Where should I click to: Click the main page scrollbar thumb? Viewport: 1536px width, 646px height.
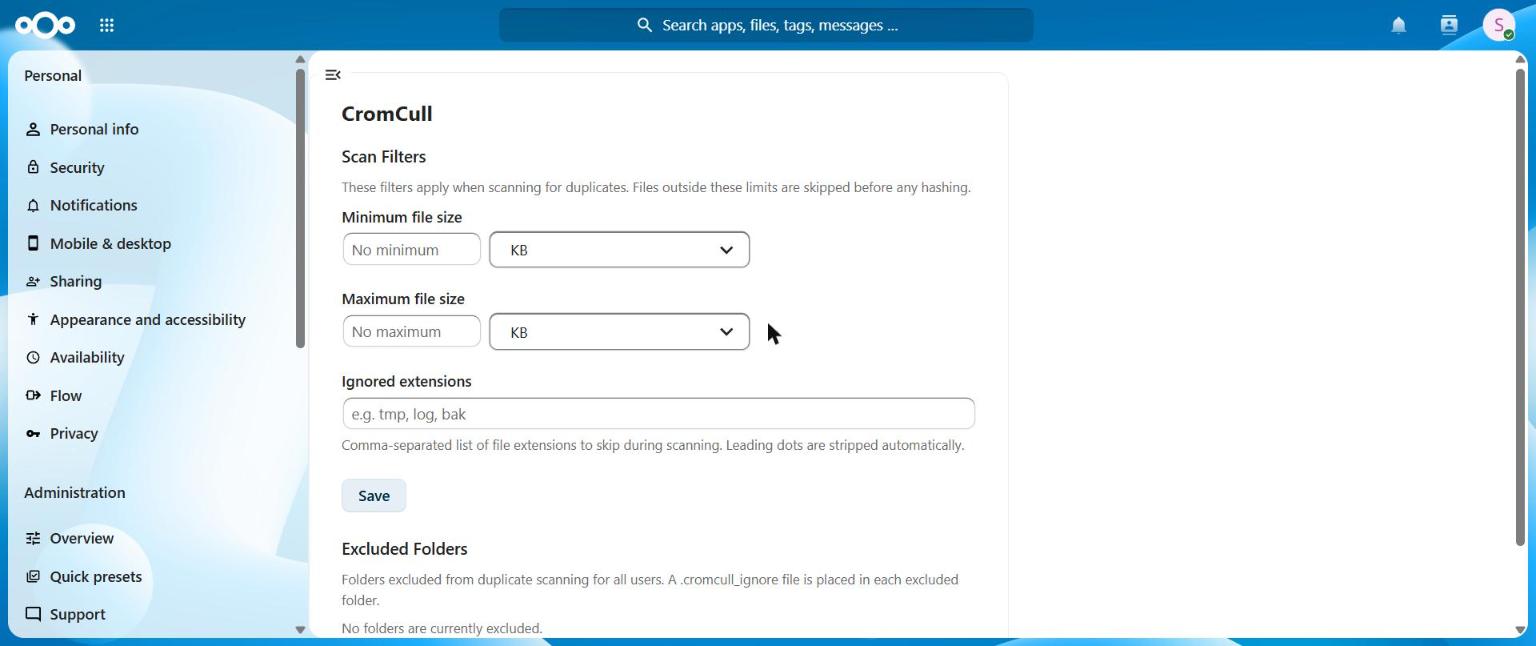pos(1521,307)
